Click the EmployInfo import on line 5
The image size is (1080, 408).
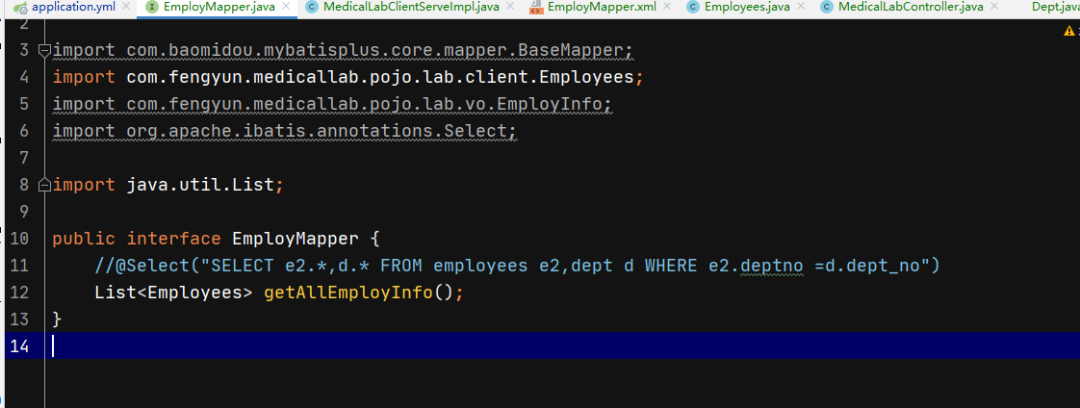click(x=332, y=104)
